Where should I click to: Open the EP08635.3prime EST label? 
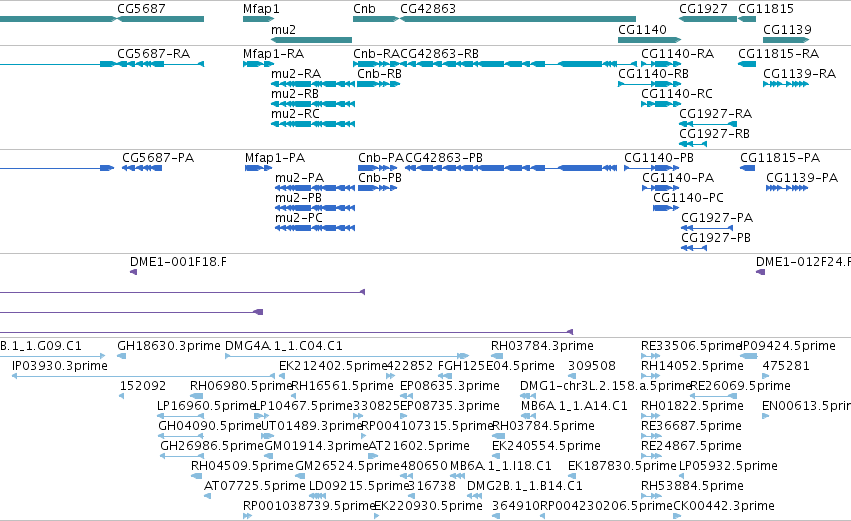(x=450, y=386)
